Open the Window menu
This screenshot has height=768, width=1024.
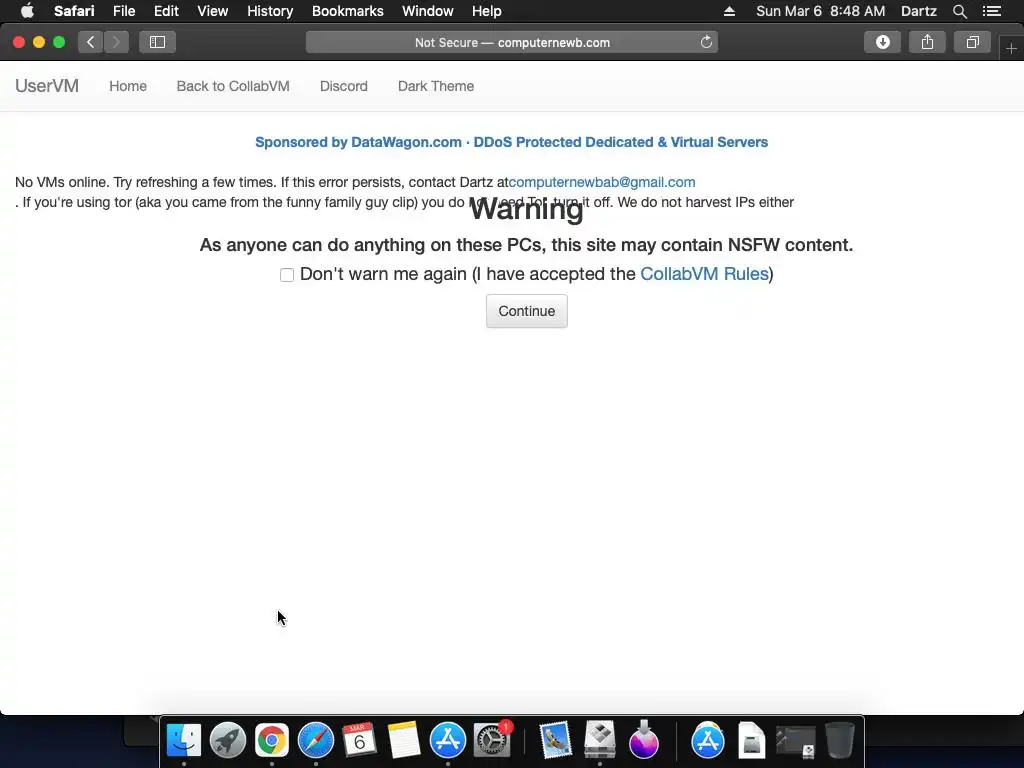(x=428, y=11)
